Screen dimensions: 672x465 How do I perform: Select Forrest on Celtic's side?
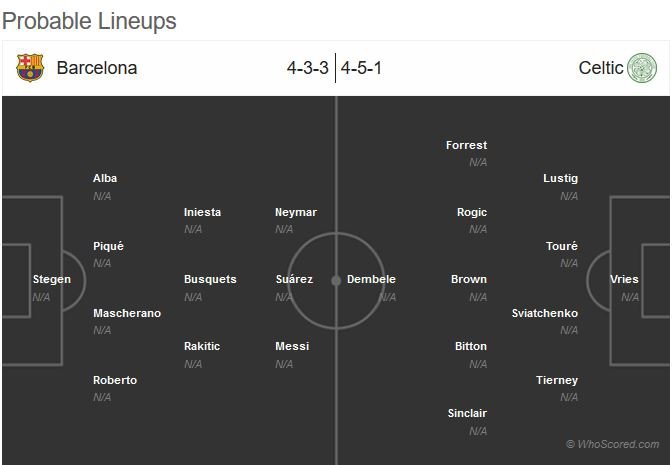coord(466,145)
